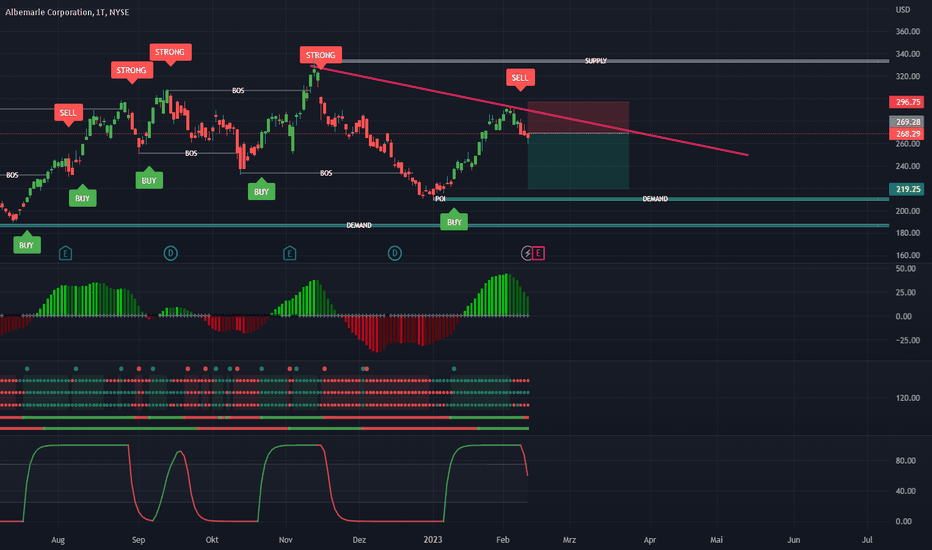Click the BUY label above Sep
The width and height of the screenshot is (932, 550).
click(x=149, y=179)
